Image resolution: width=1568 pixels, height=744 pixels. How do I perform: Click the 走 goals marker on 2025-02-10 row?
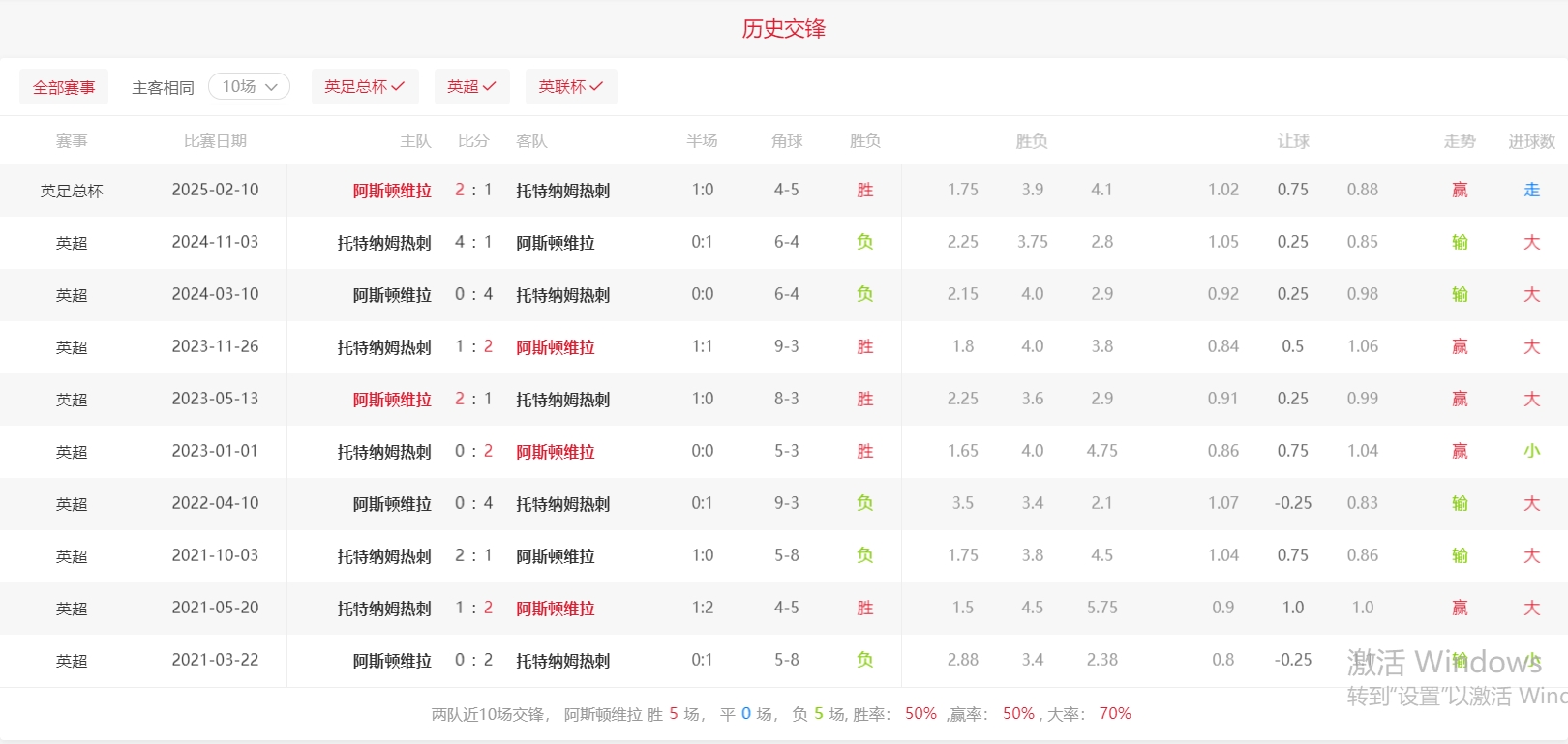click(x=1531, y=191)
